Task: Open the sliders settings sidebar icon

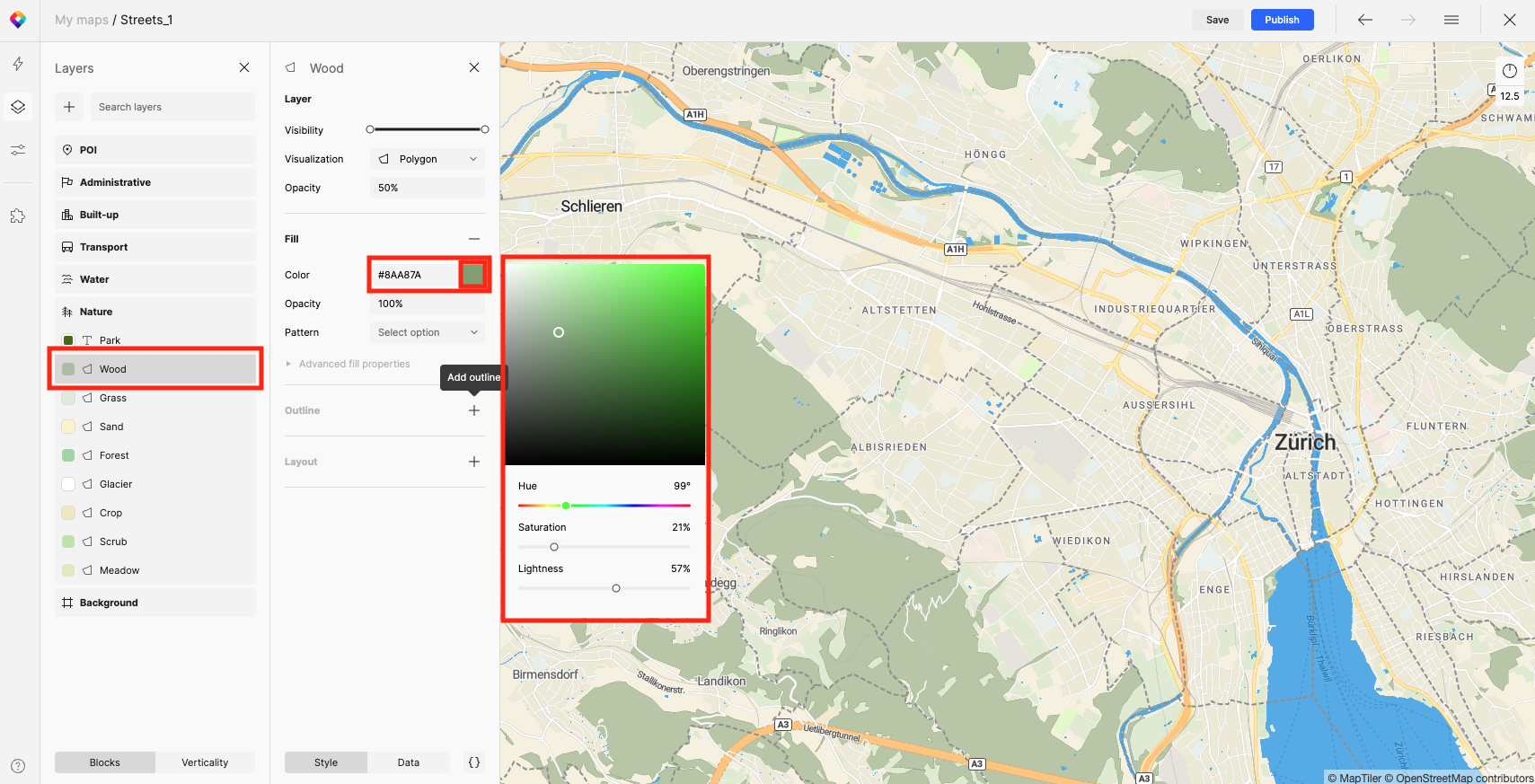Action: click(18, 150)
